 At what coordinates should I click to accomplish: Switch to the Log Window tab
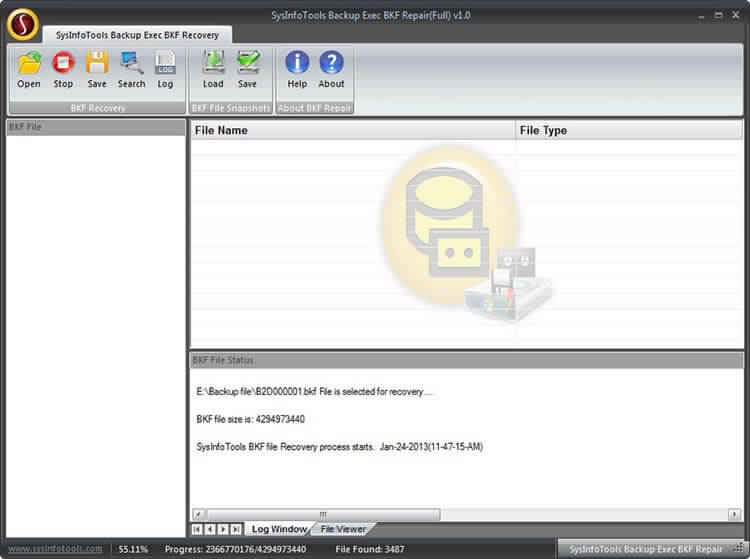279,529
